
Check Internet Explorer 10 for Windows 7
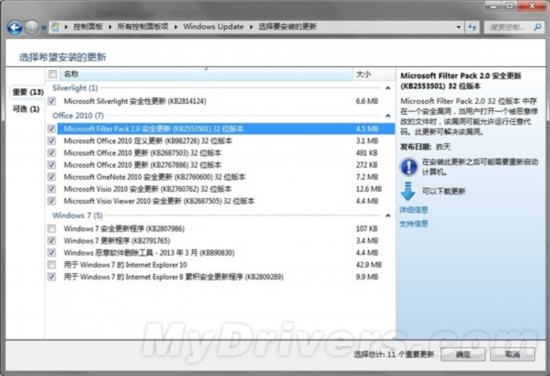52,264
